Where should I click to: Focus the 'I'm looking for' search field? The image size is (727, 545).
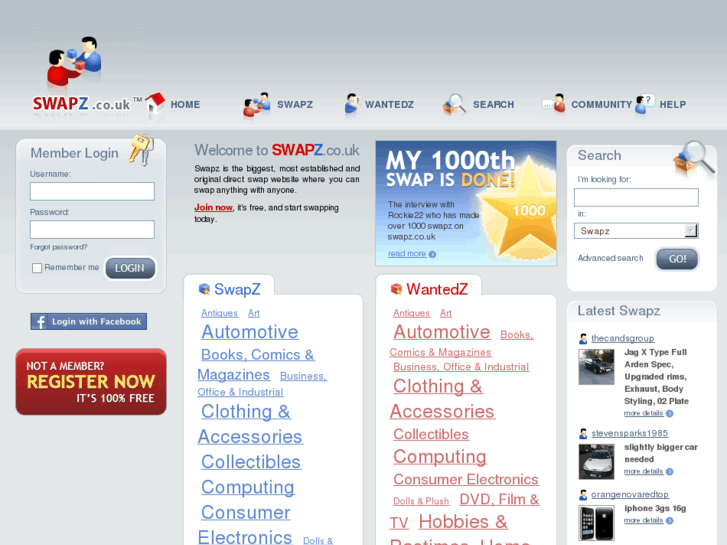(636, 197)
